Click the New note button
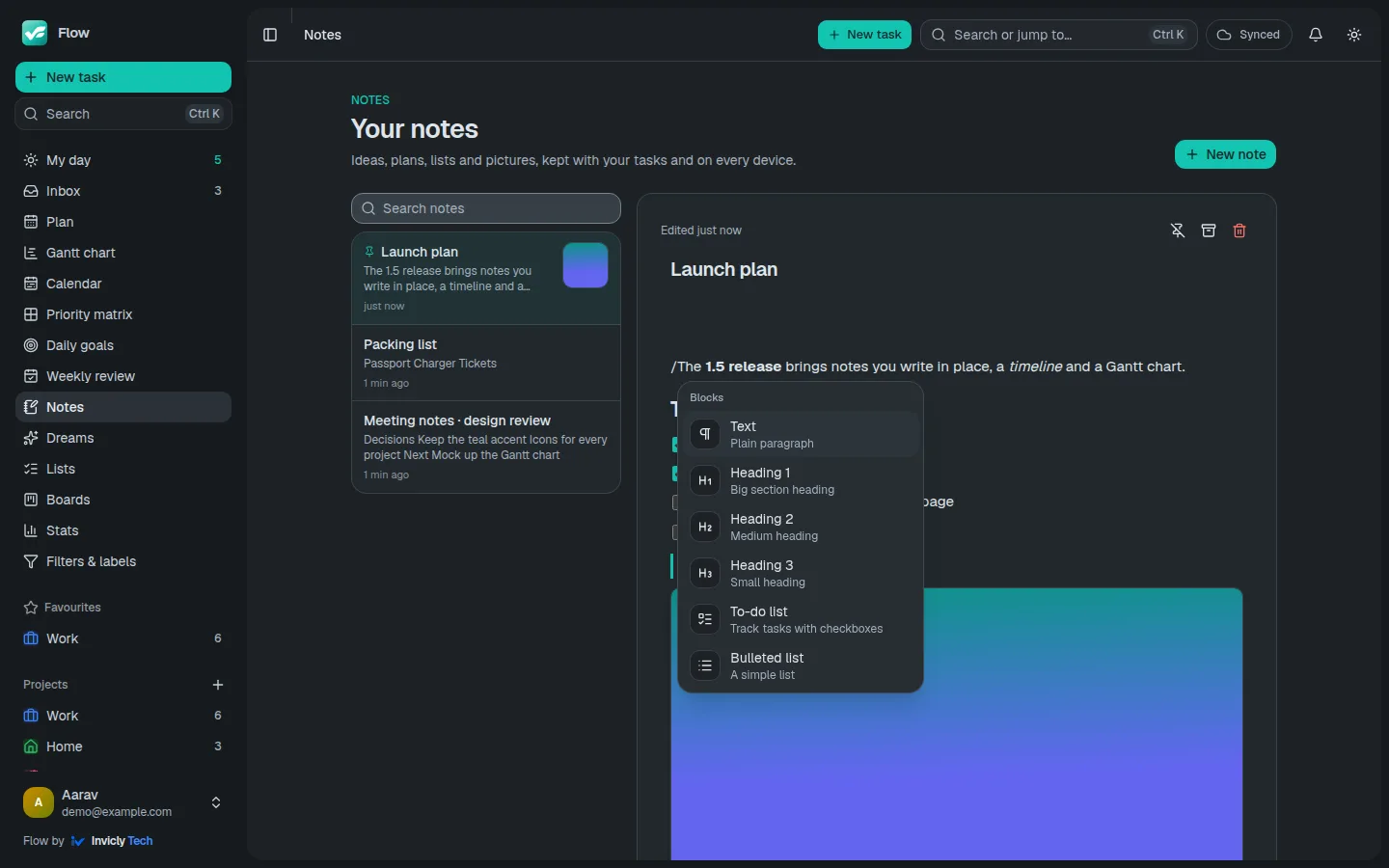 point(1225,154)
